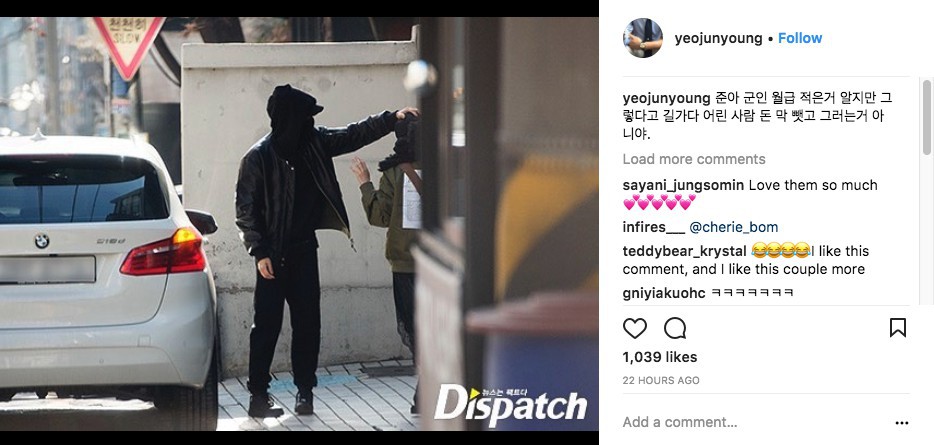Click yeojunyoung username in the caption
The image size is (934, 445).
(x=667, y=98)
